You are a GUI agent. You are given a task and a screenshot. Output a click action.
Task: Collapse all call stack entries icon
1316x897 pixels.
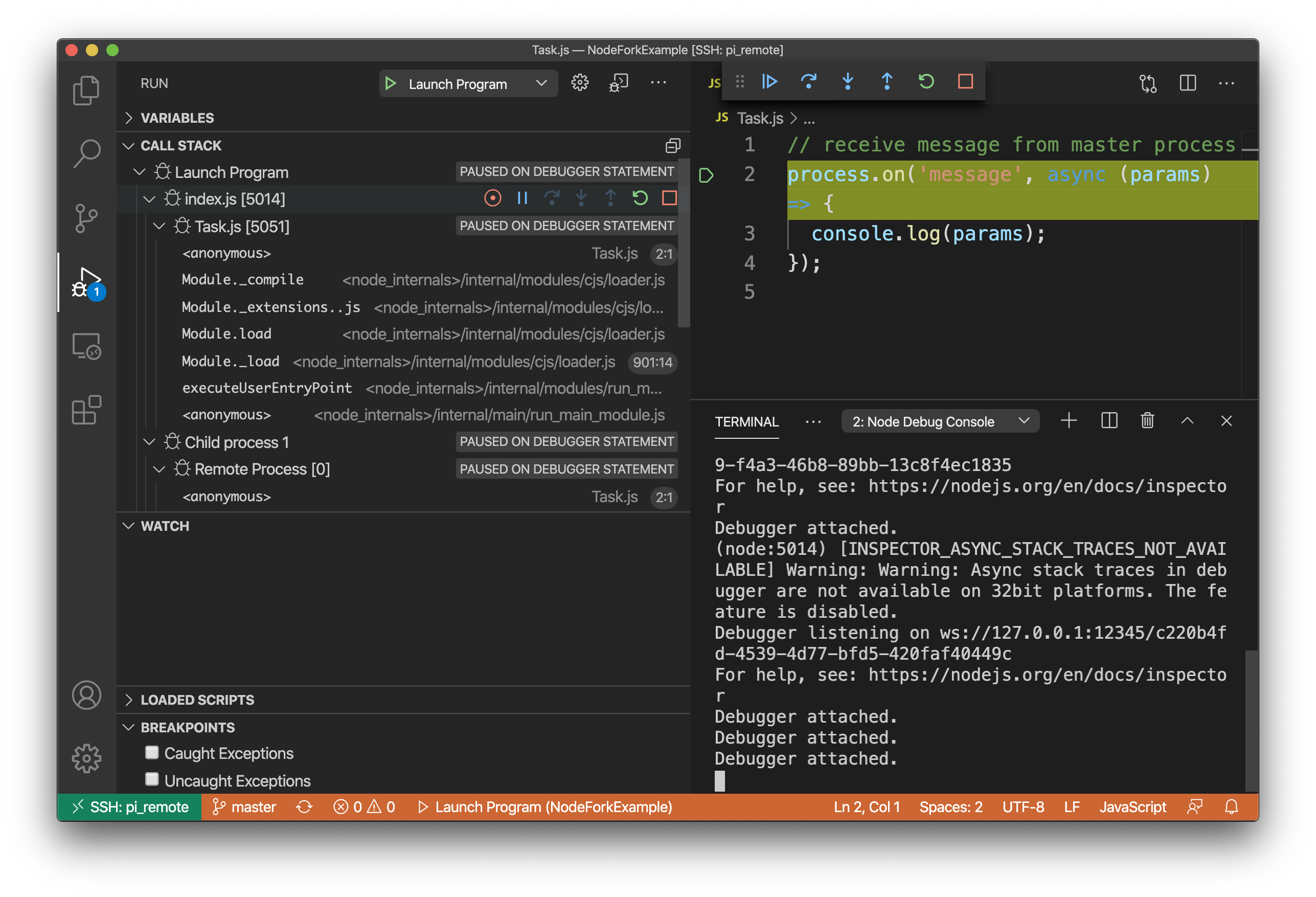click(x=672, y=146)
